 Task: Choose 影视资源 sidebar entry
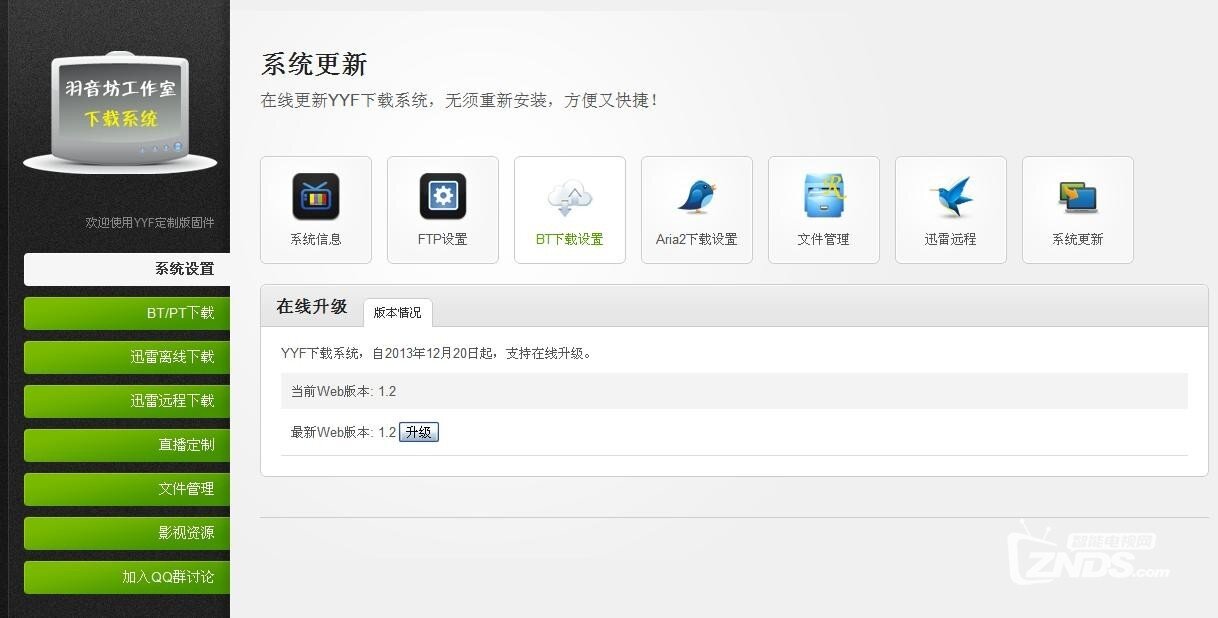click(x=128, y=533)
